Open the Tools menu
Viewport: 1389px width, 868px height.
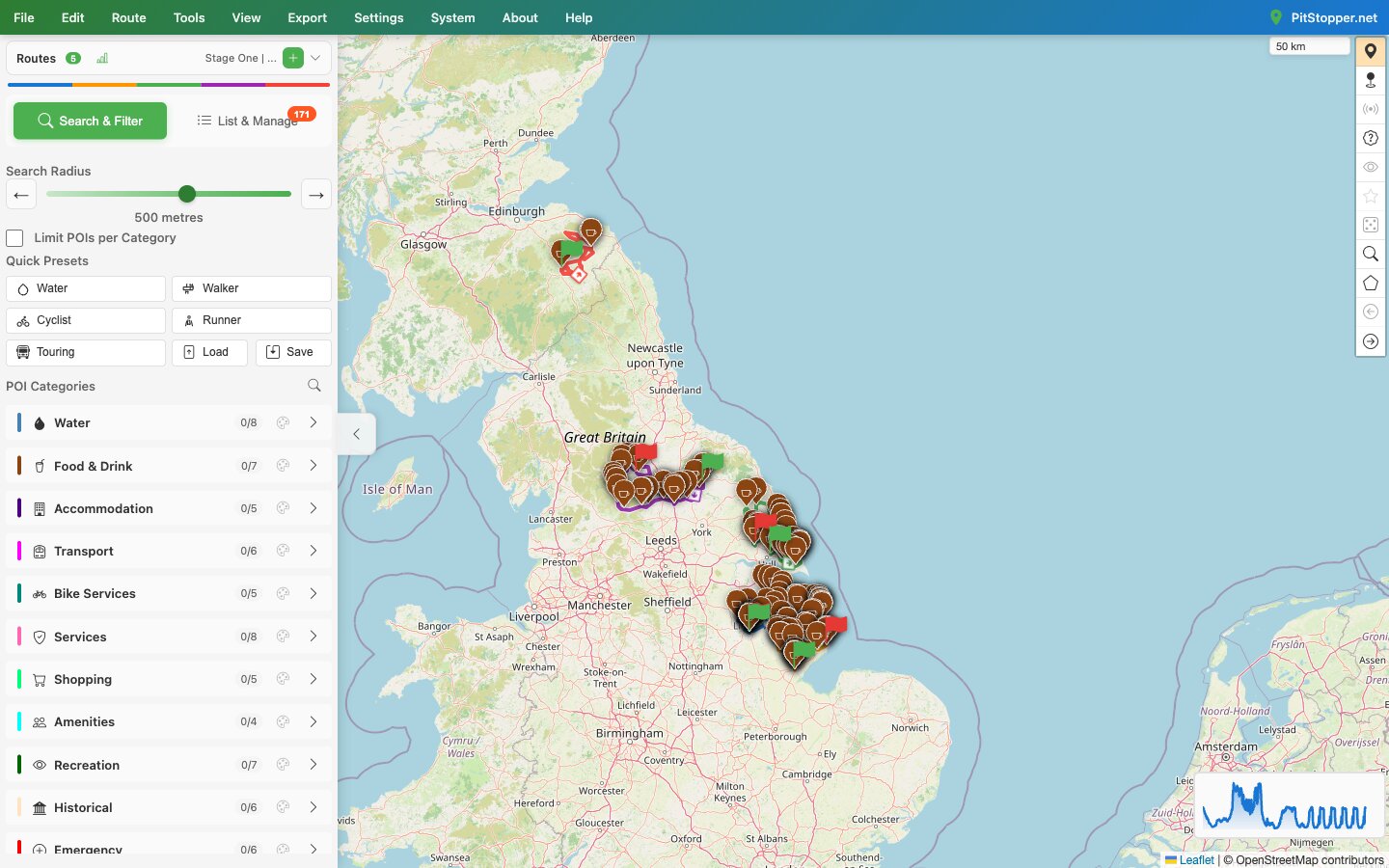pos(189,17)
